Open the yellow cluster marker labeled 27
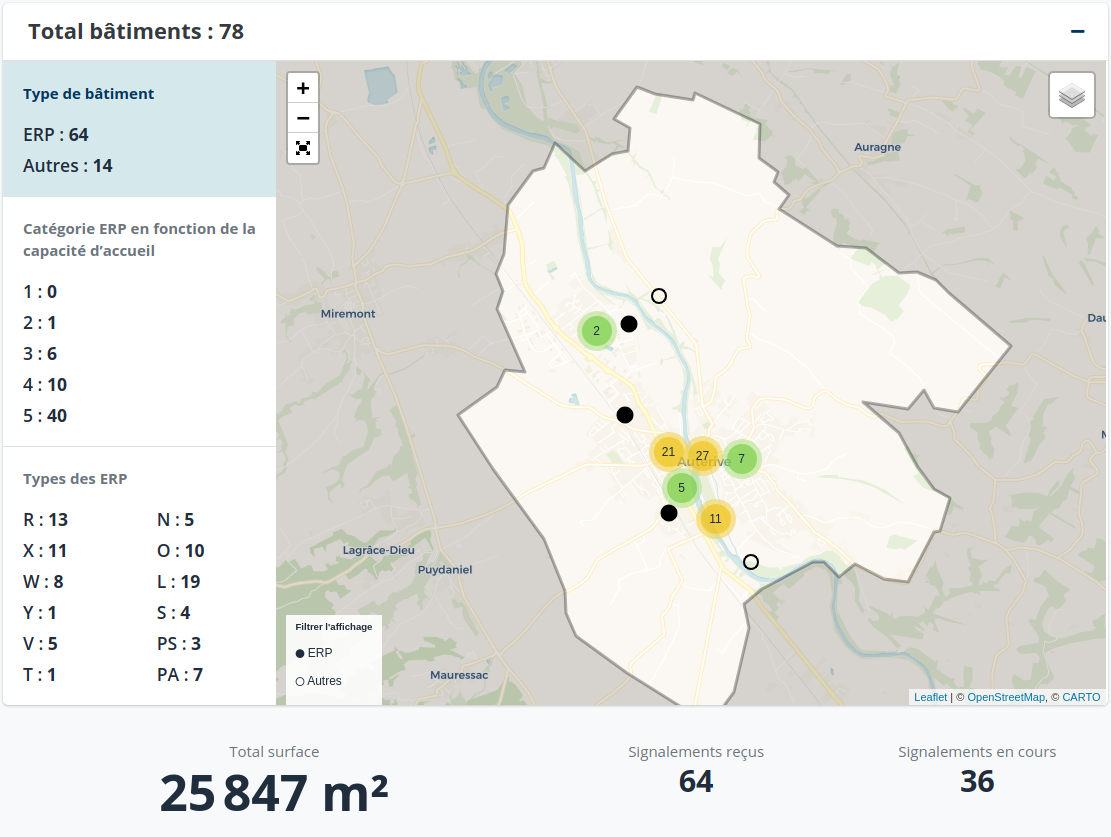This screenshot has width=1111, height=837. coord(702,456)
